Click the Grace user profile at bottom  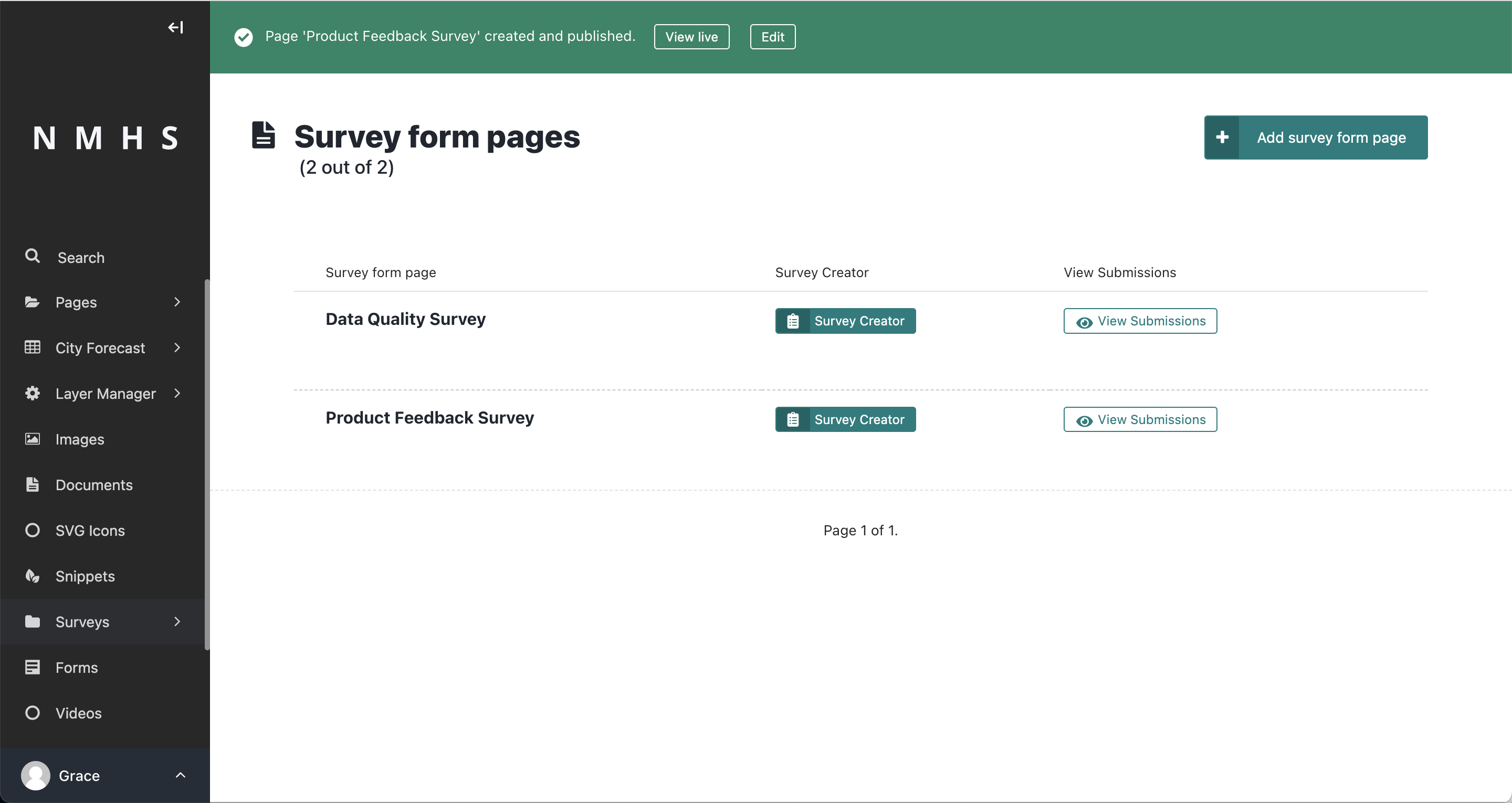[x=104, y=776]
